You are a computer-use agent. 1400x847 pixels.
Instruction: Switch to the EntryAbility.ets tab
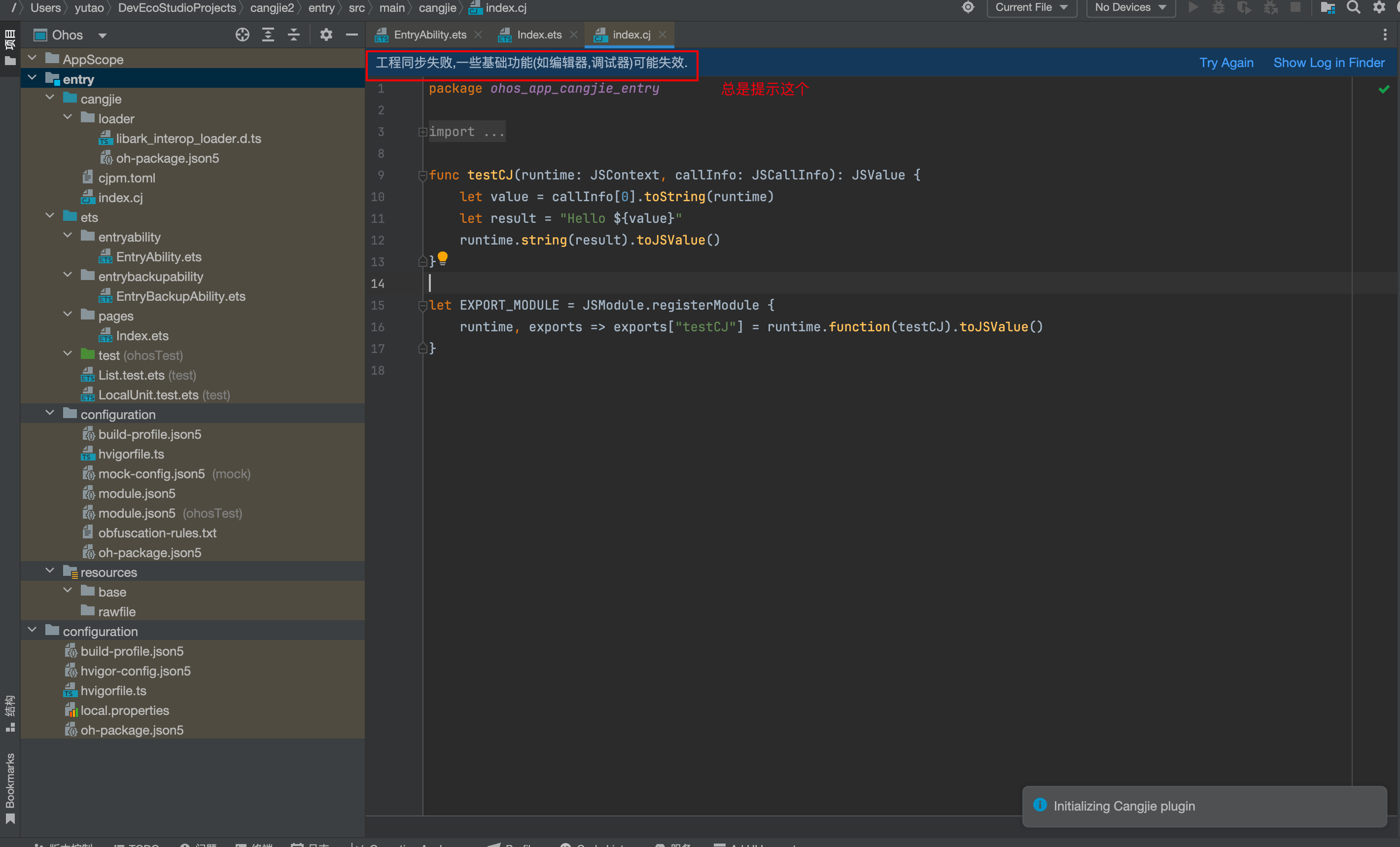(x=430, y=35)
